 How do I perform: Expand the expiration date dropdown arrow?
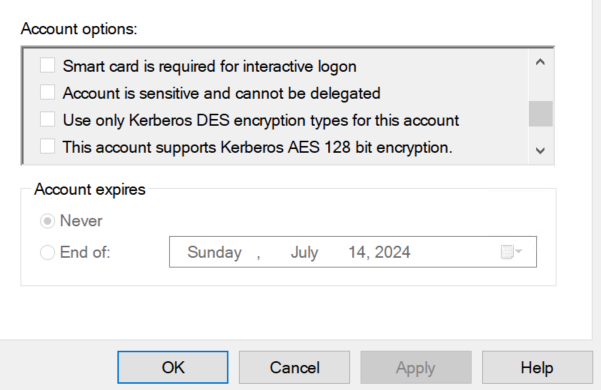pos(519,252)
